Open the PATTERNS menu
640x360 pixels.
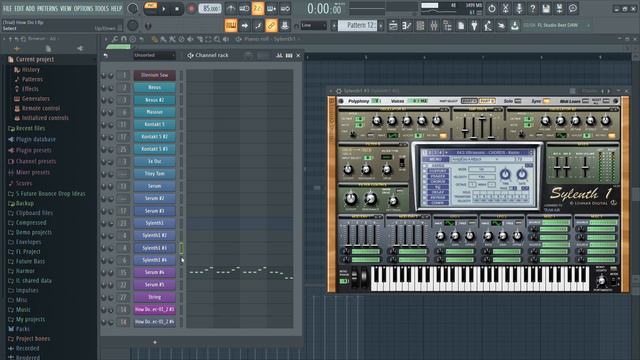point(48,9)
